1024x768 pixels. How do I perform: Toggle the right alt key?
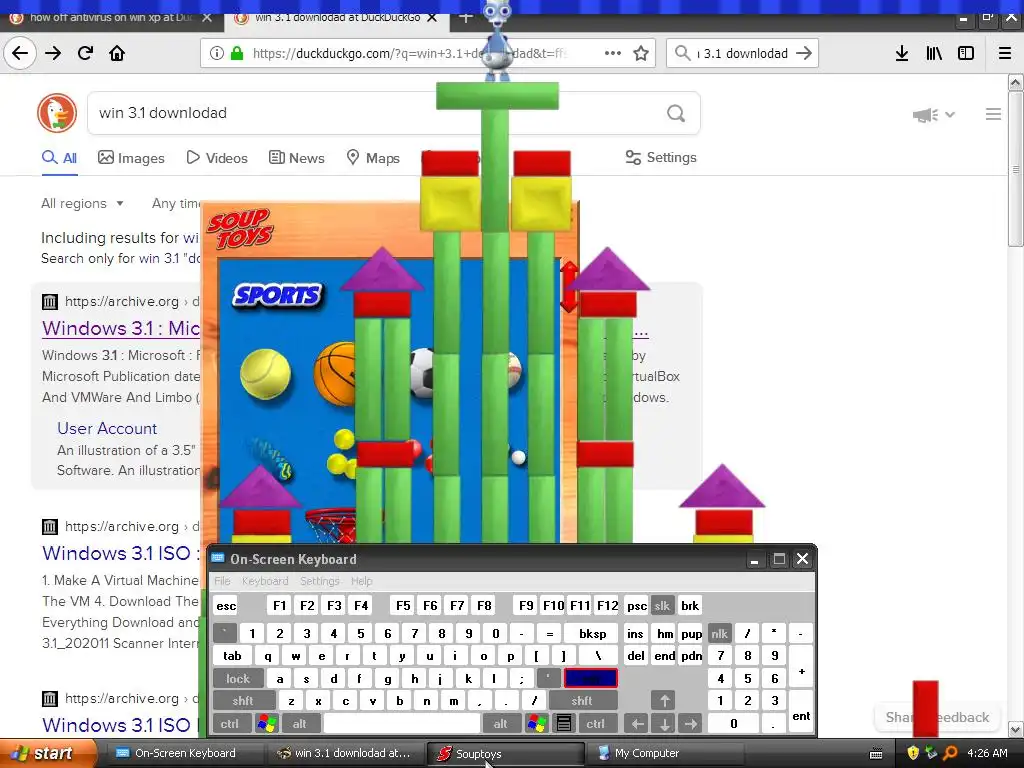pos(500,724)
